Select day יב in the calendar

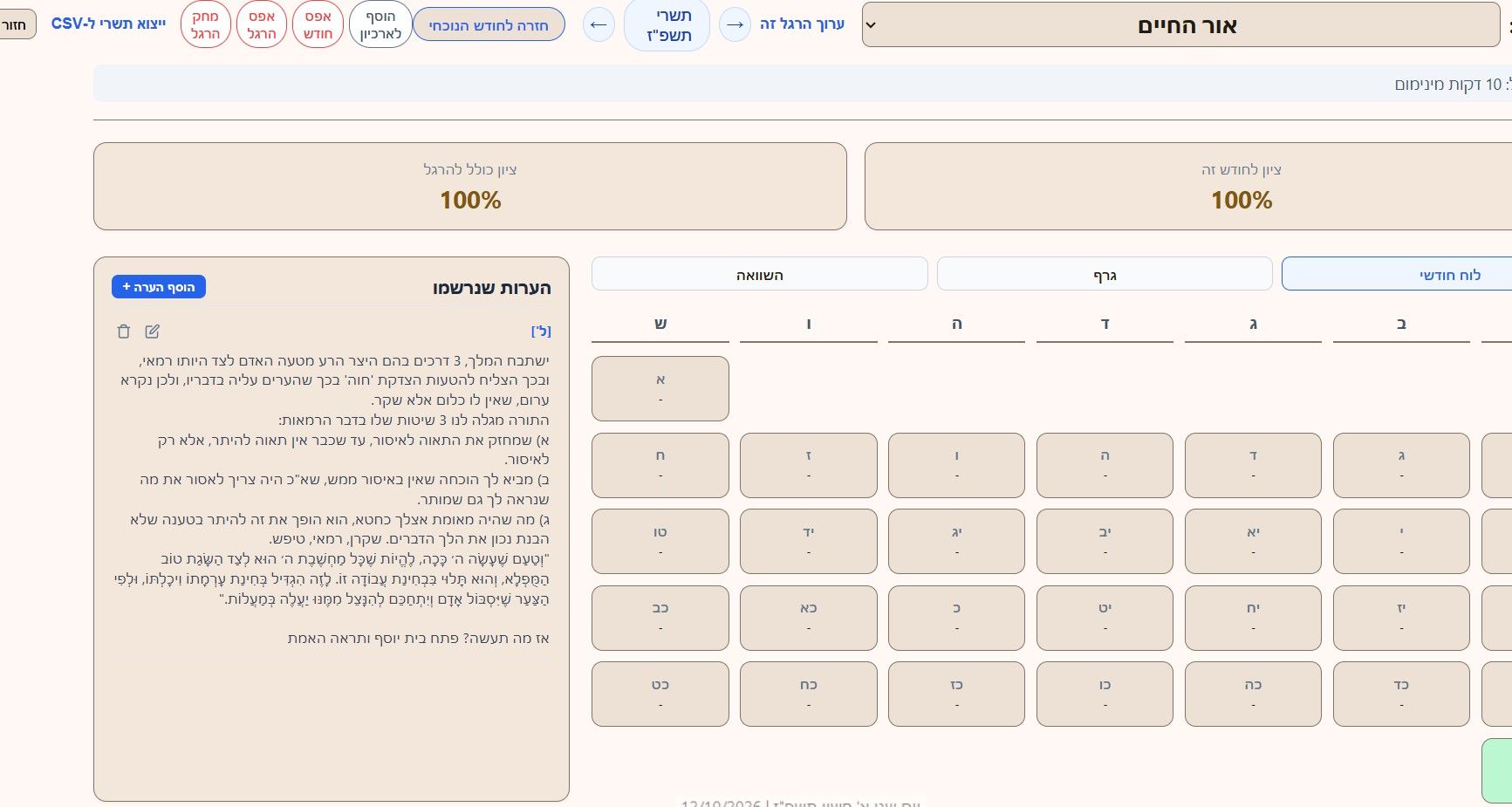pos(1105,541)
